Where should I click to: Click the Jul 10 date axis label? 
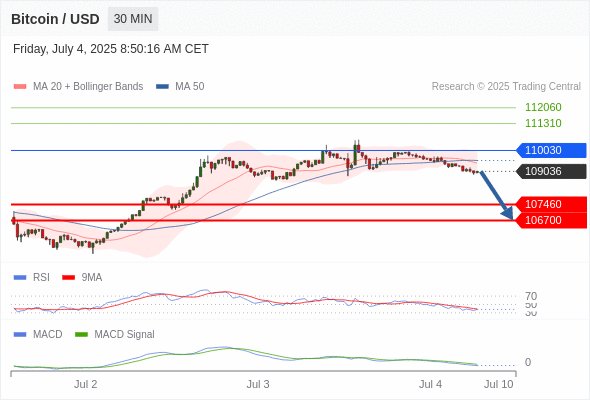[x=498, y=384]
